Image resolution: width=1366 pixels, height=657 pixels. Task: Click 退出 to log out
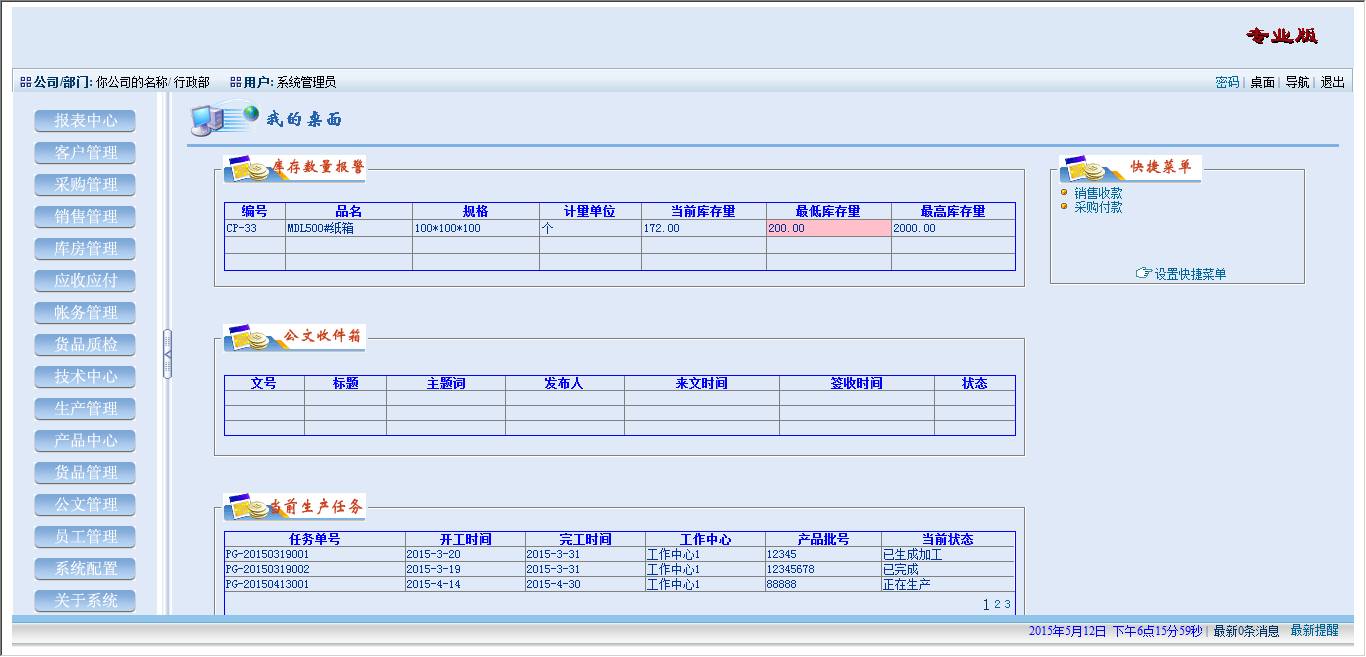tap(1332, 82)
